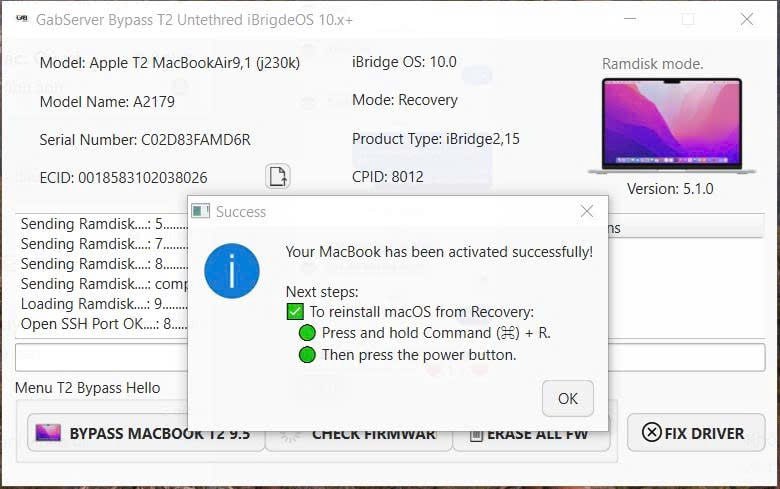
Task: Click the MacBook ramdisk mode thumbnail image
Action: coord(672,126)
